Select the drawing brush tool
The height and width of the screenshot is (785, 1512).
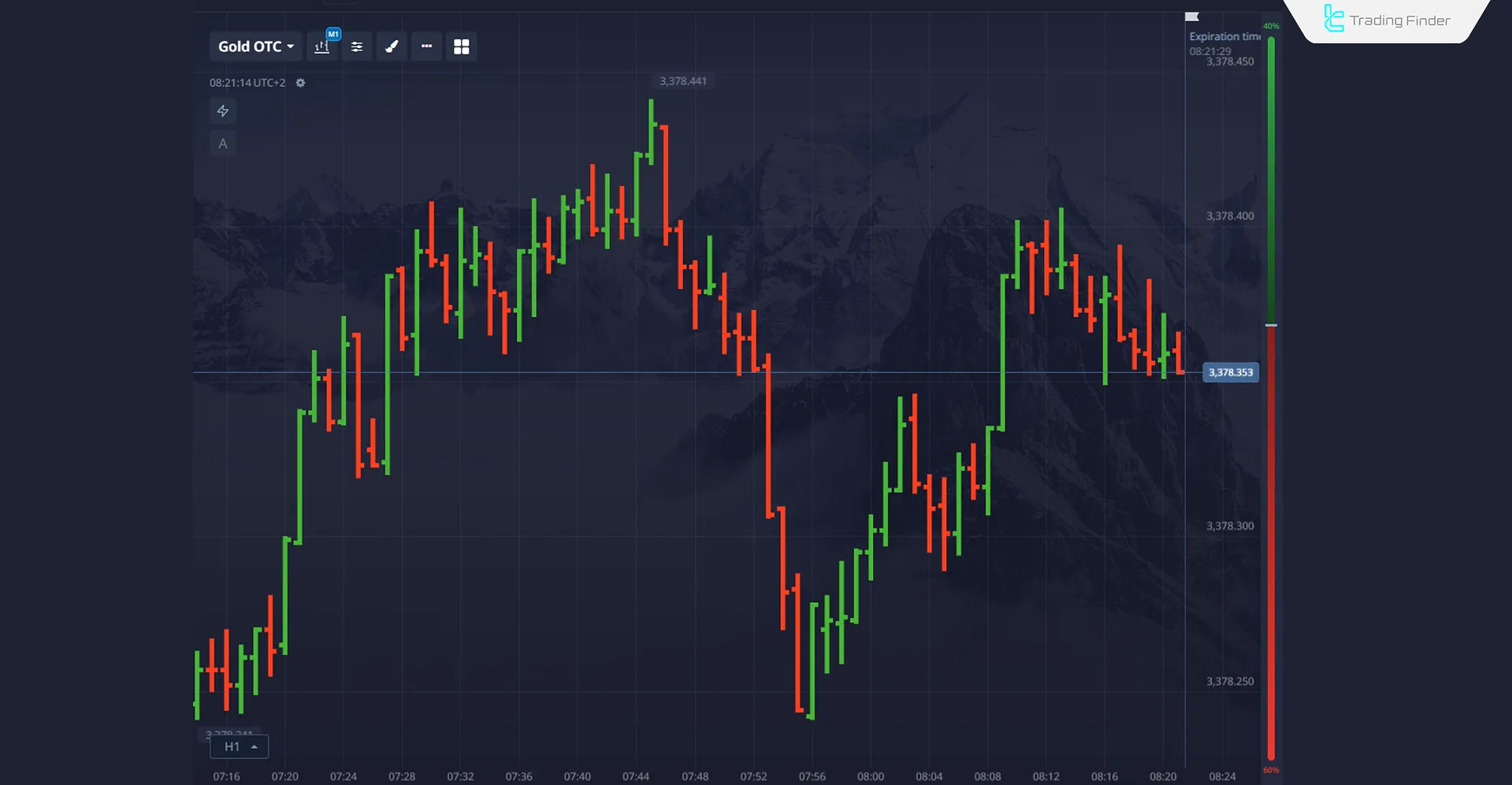[x=392, y=47]
